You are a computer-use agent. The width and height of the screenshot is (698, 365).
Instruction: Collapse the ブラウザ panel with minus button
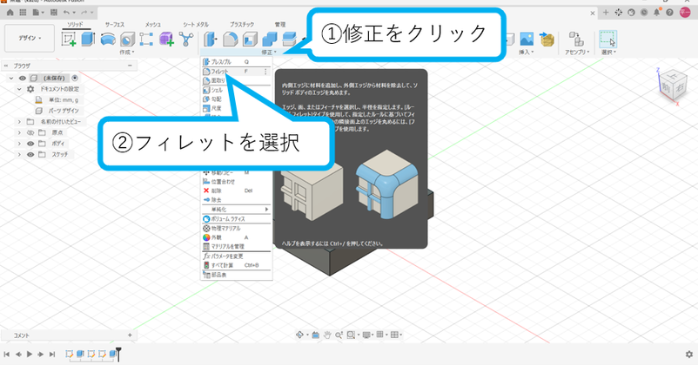(130, 65)
